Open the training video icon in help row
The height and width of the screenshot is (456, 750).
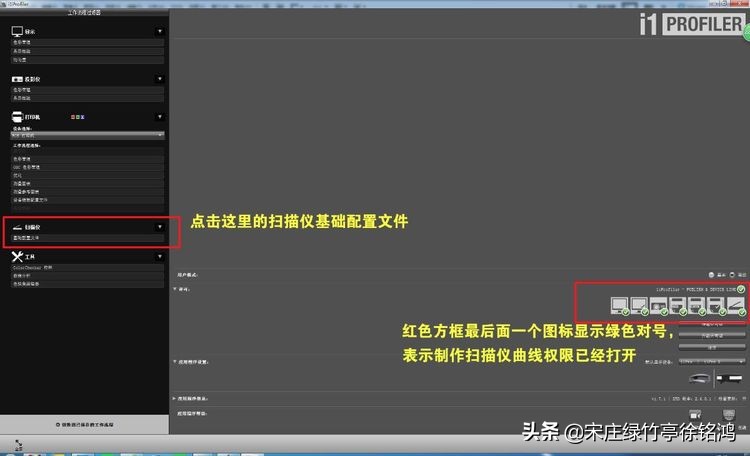pyautogui.click(x=695, y=414)
